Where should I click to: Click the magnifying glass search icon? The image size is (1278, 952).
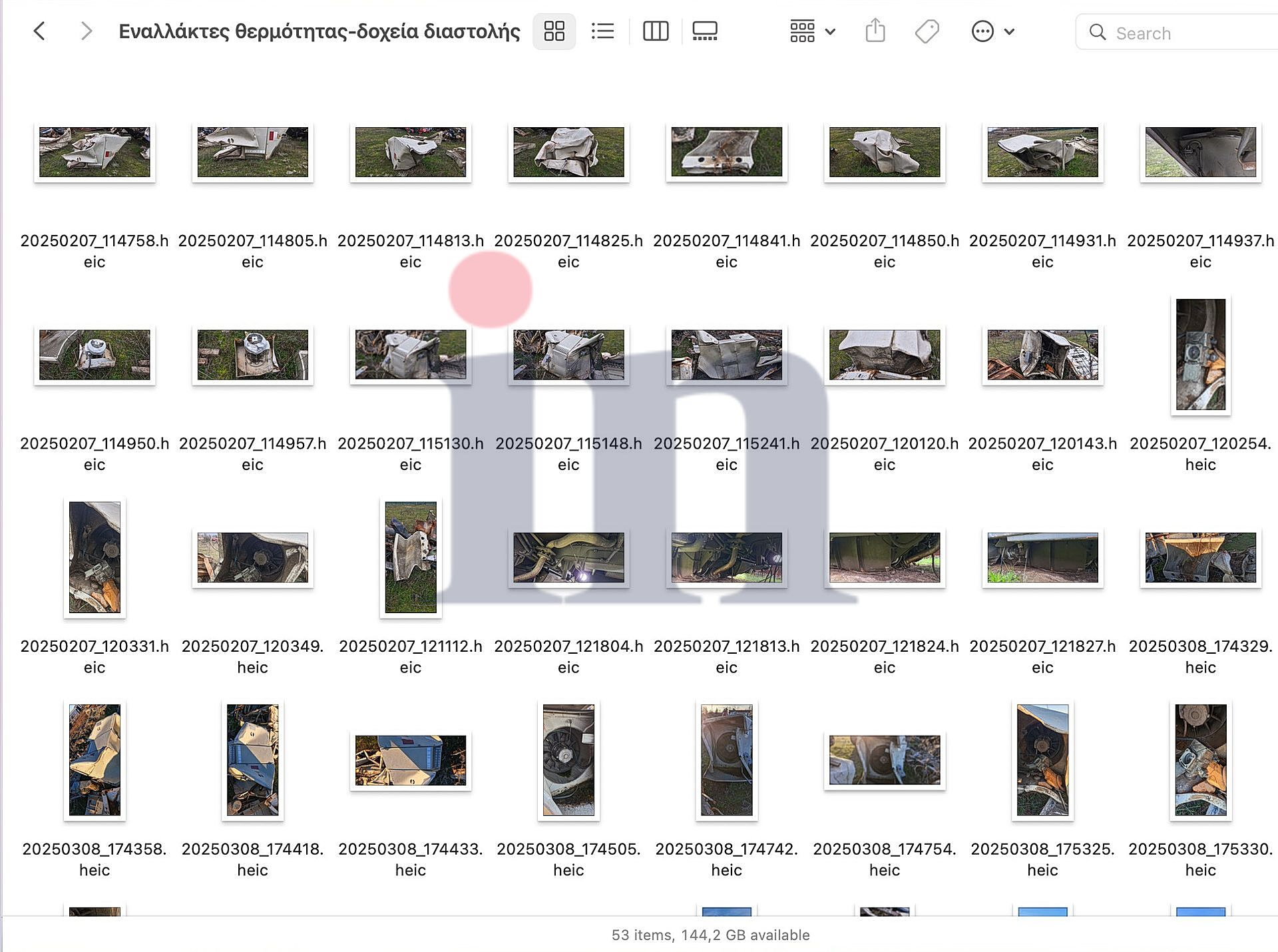pyautogui.click(x=1097, y=33)
